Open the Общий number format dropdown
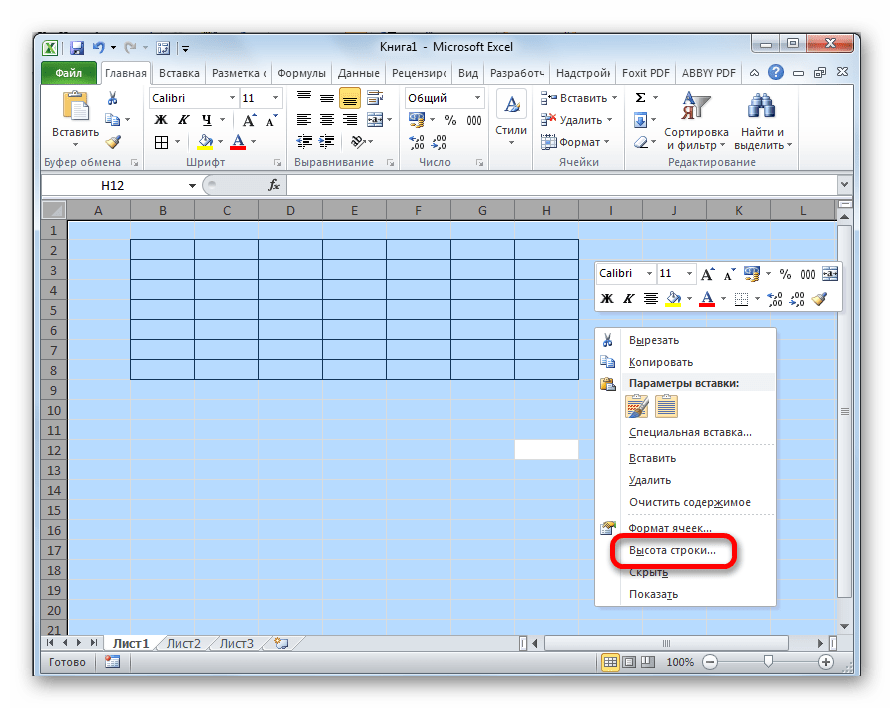The width and height of the screenshot is (893, 708). tap(477, 98)
